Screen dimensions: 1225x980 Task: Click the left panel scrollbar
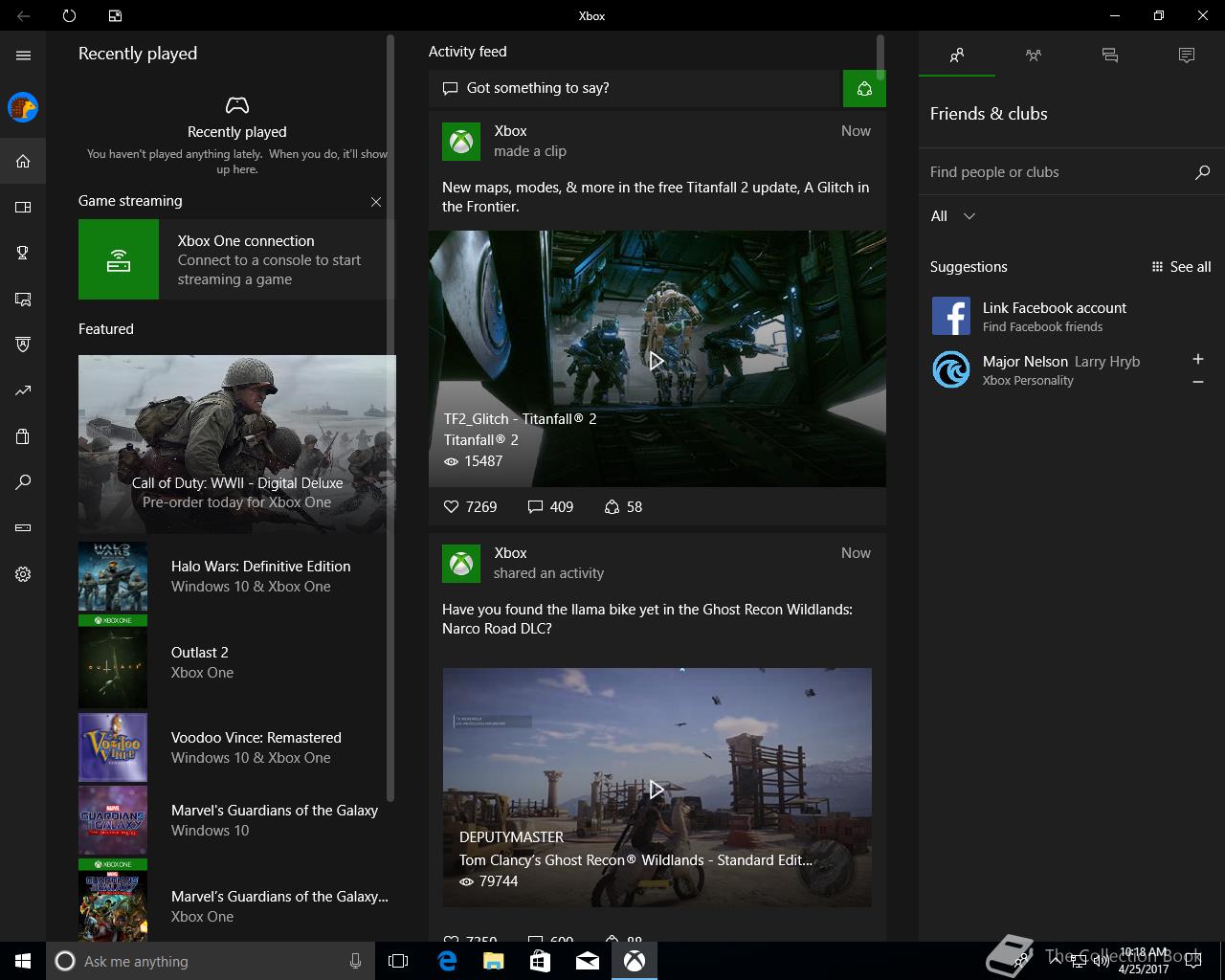pyautogui.click(x=390, y=417)
